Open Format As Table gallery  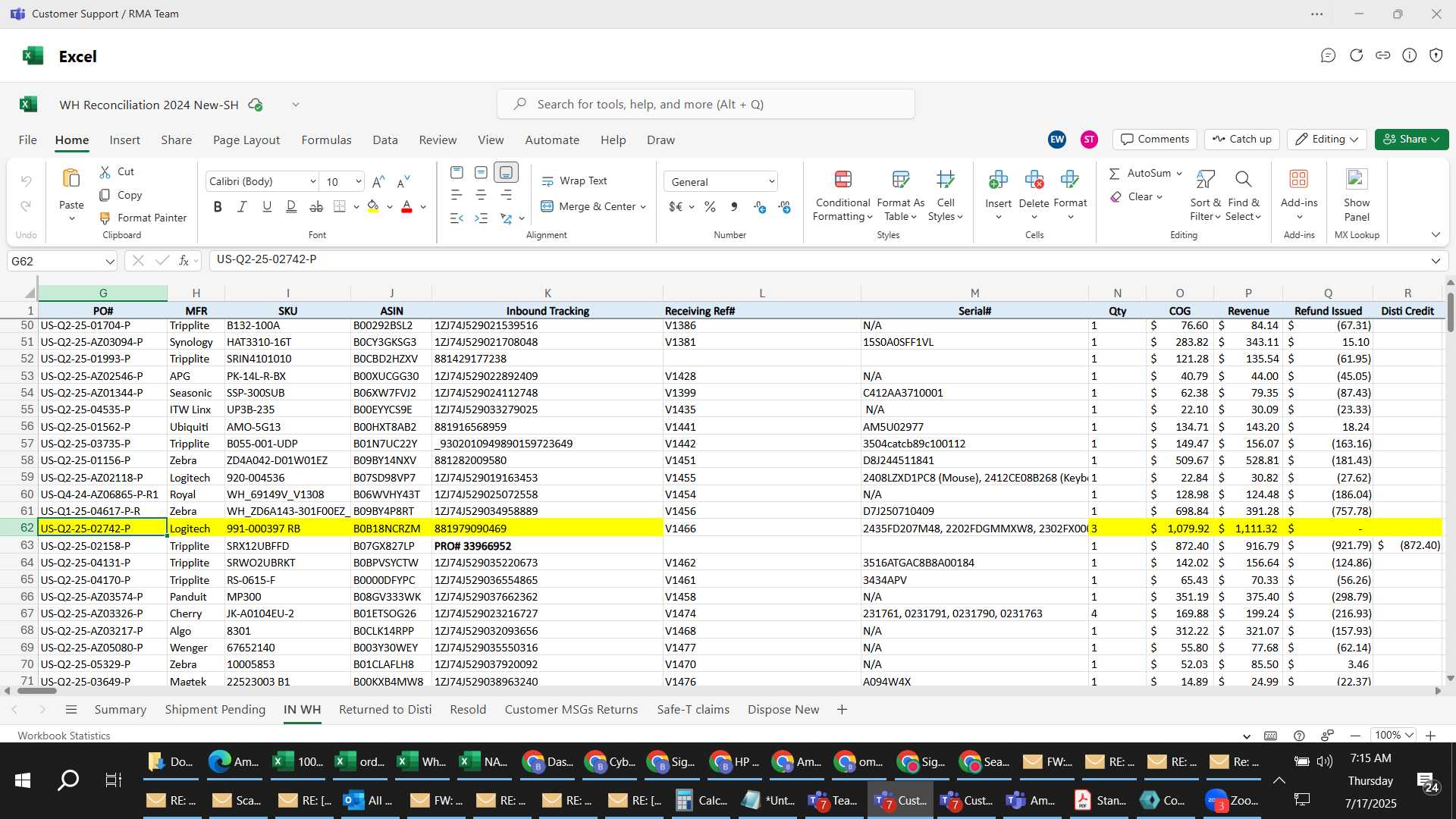tap(900, 195)
